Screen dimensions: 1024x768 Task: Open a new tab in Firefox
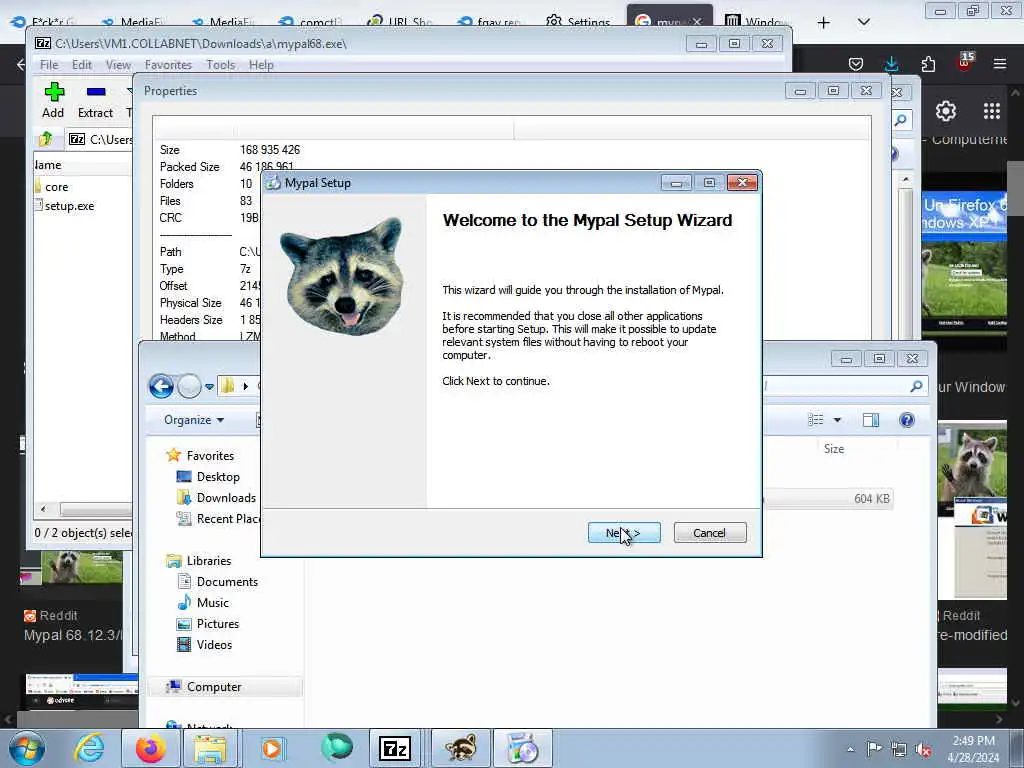(x=824, y=22)
